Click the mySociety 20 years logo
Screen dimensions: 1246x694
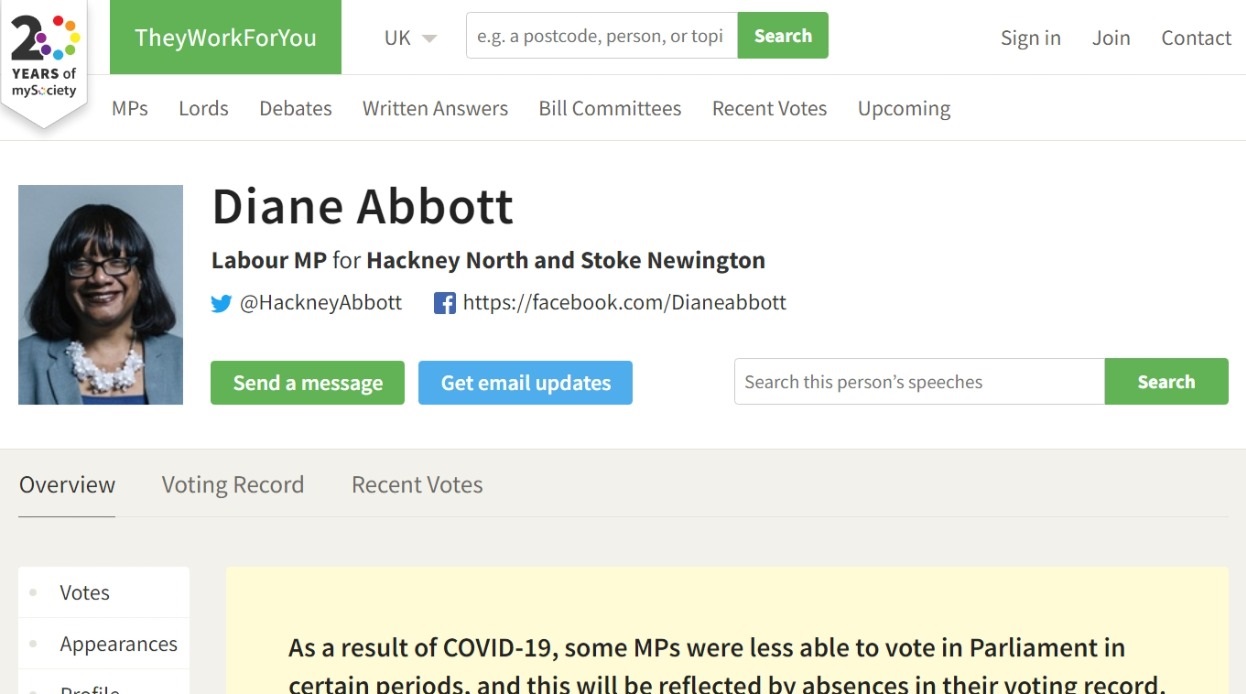coord(44,58)
